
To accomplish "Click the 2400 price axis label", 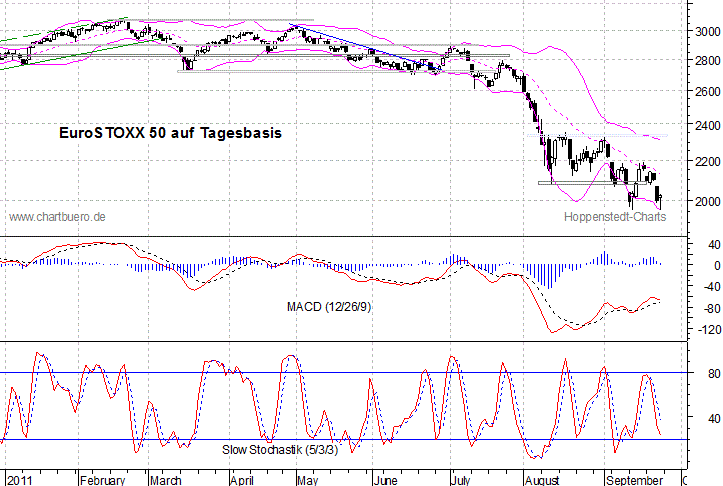I will [x=707, y=125].
